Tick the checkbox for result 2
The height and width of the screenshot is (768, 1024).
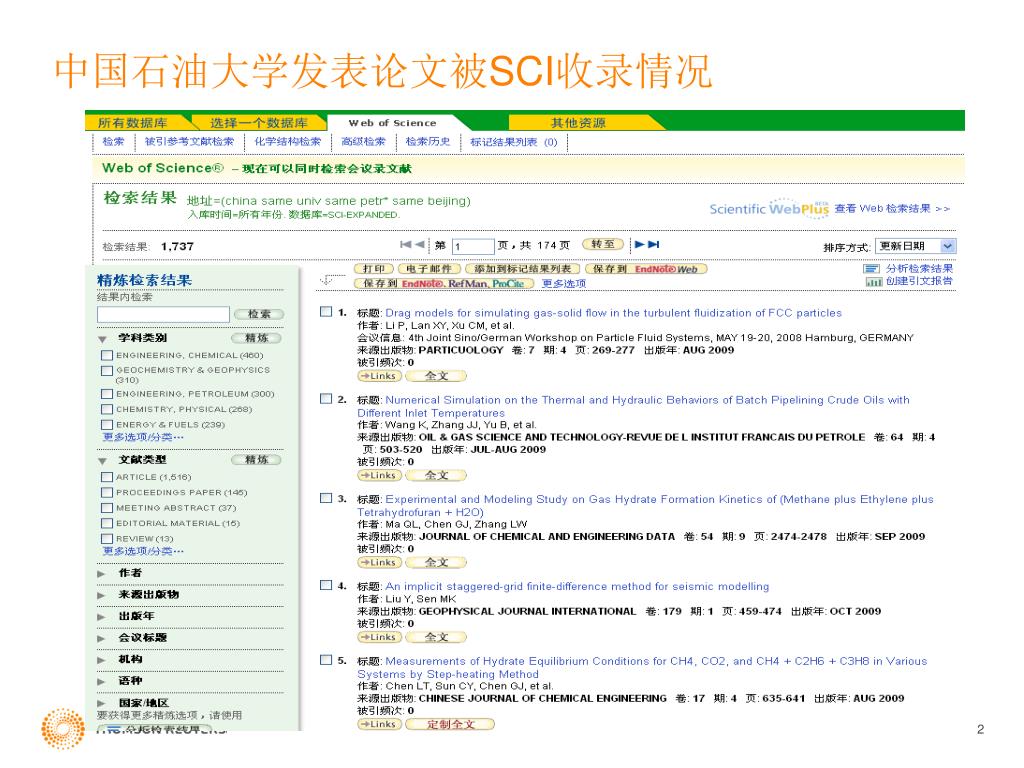point(326,398)
